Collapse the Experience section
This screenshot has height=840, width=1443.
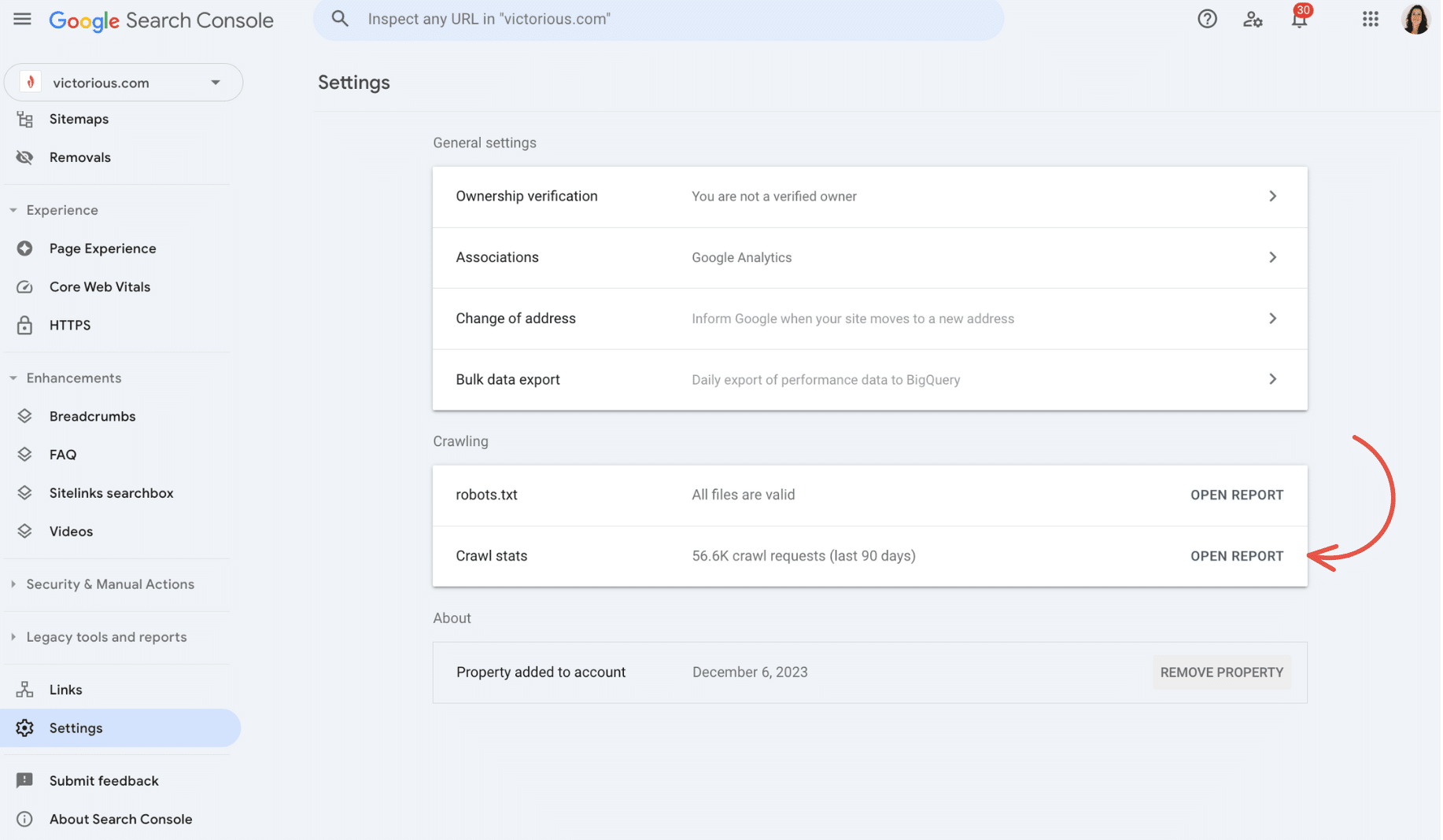[x=13, y=210]
